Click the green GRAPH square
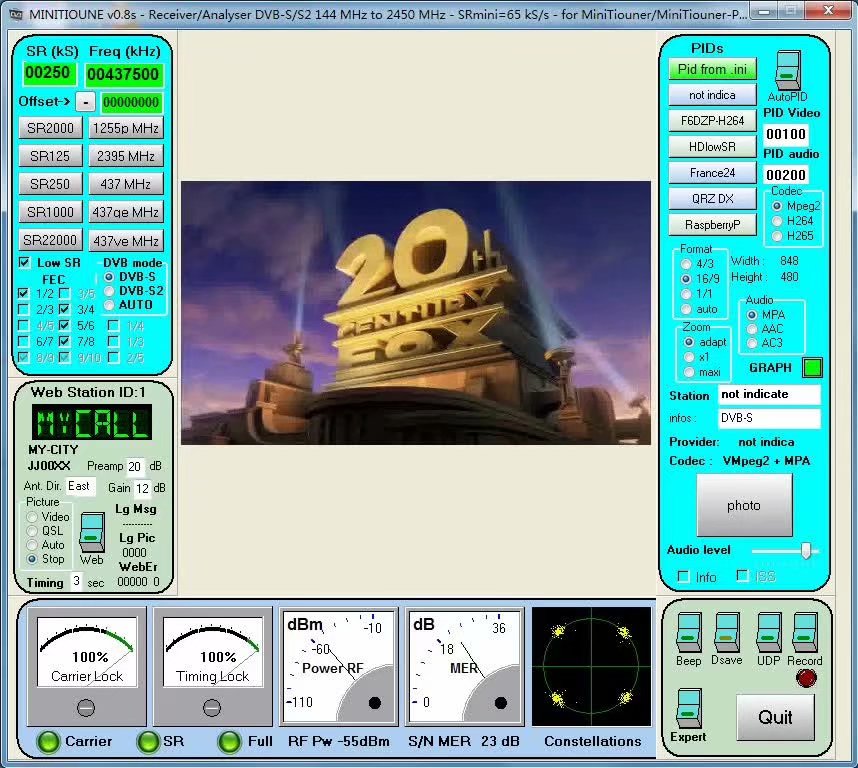The height and width of the screenshot is (768, 858). pos(812,368)
